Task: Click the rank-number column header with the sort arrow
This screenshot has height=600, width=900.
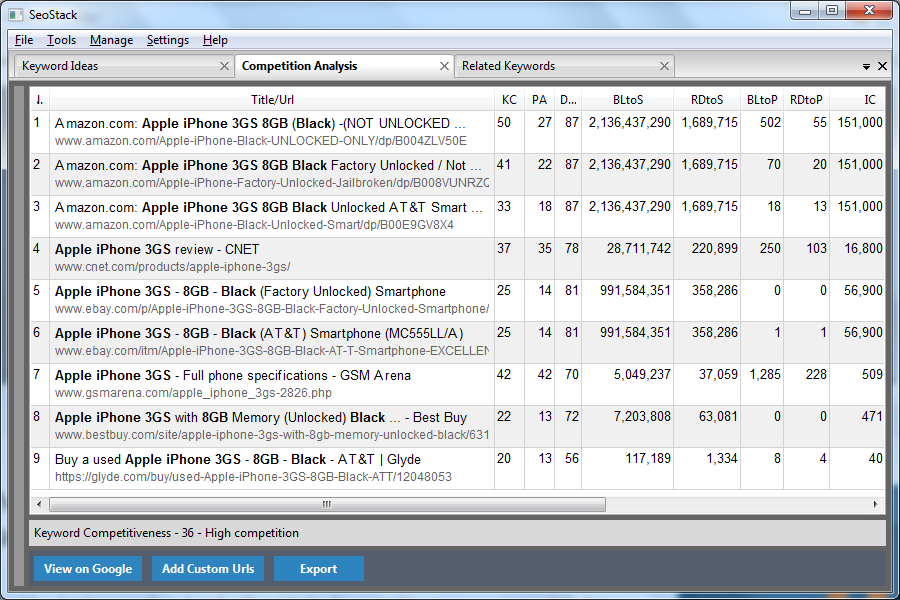Action: [40, 100]
